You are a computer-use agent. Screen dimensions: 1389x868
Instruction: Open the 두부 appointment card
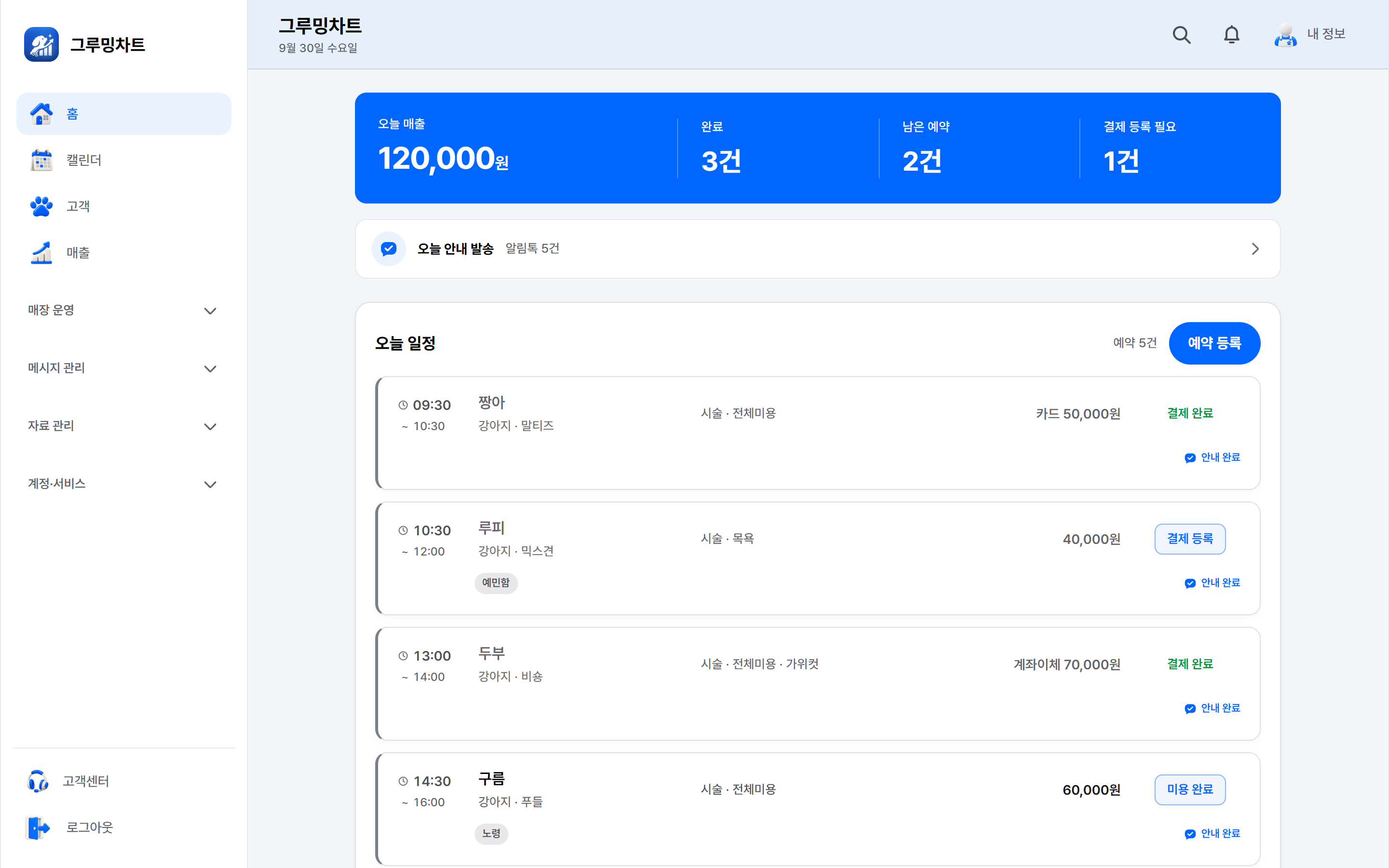tap(817, 684)
